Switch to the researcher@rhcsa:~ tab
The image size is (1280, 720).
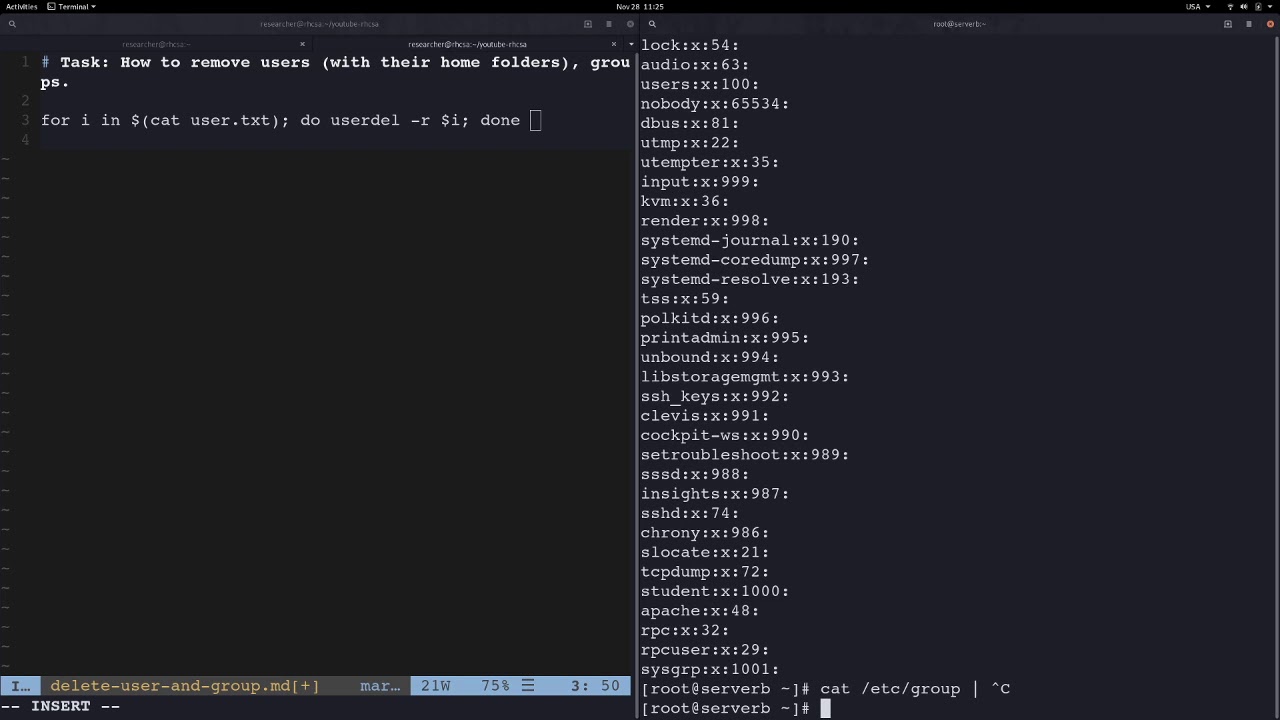click(x=156, y=44)
